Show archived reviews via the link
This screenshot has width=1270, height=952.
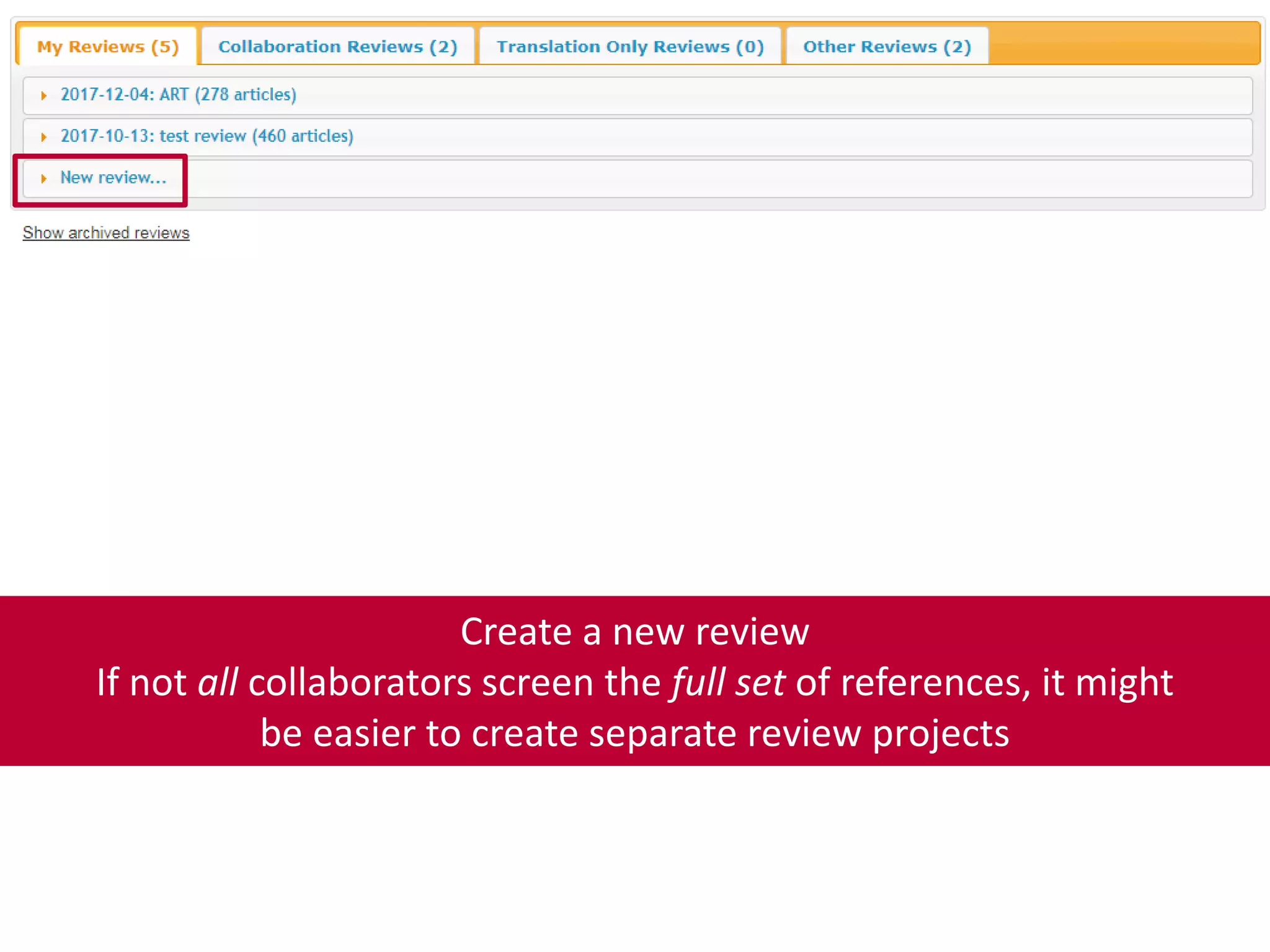tap(106, 233)
